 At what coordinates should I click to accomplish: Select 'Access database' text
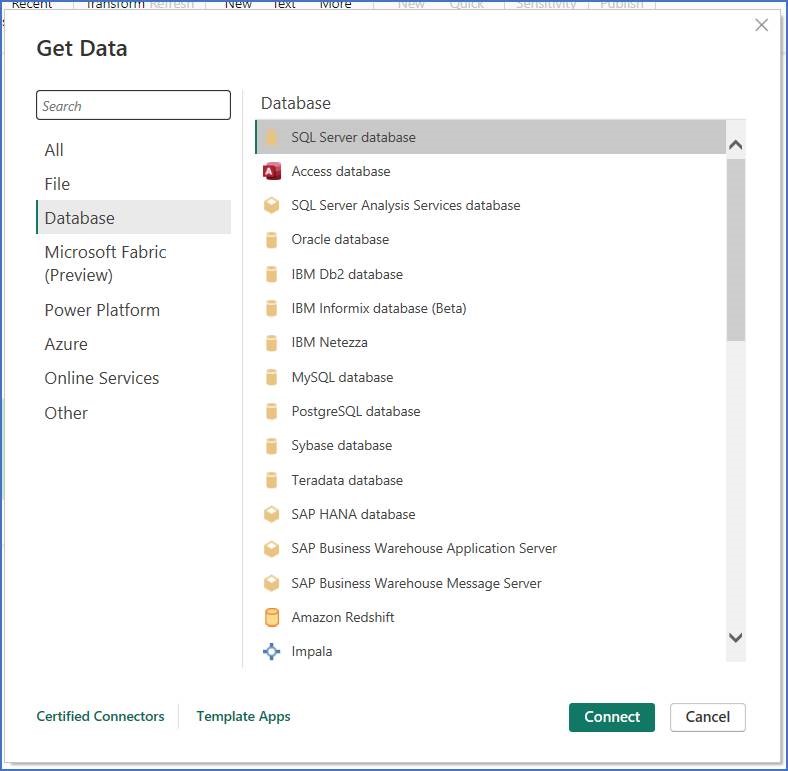(341, 171)
